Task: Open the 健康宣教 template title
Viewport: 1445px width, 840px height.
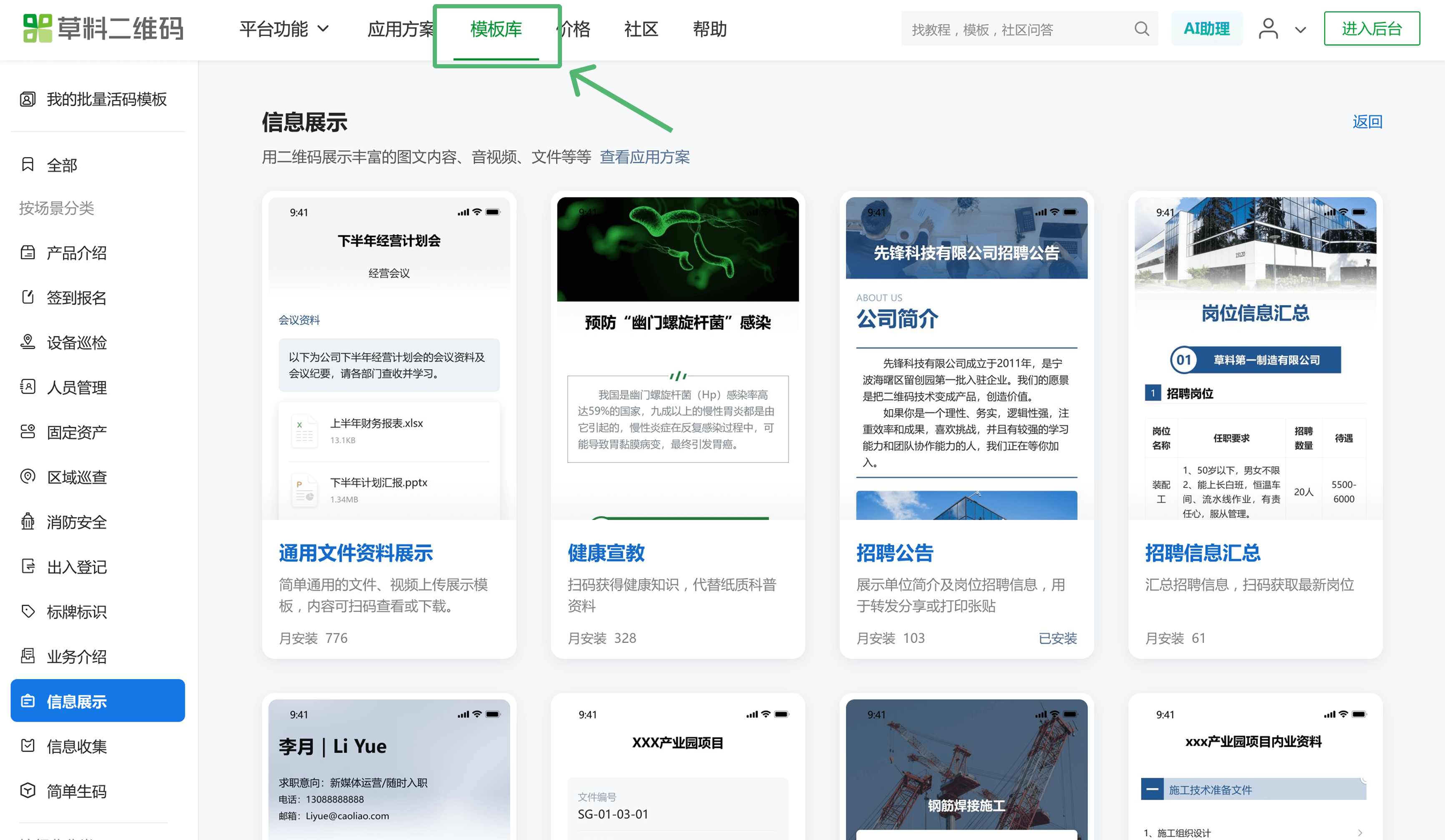Action: (x=606, y=553)
